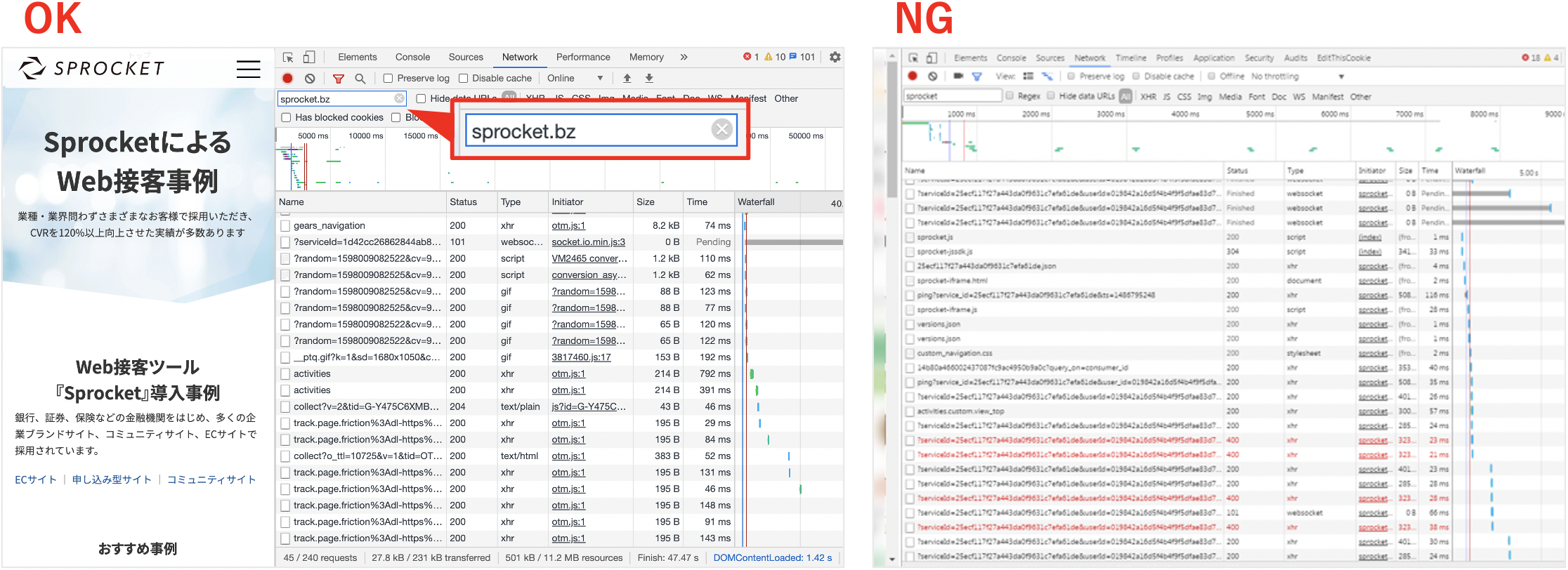Filter by WS type in NG panel
The image size is (1568, 570).
[x=1299, y=96]
